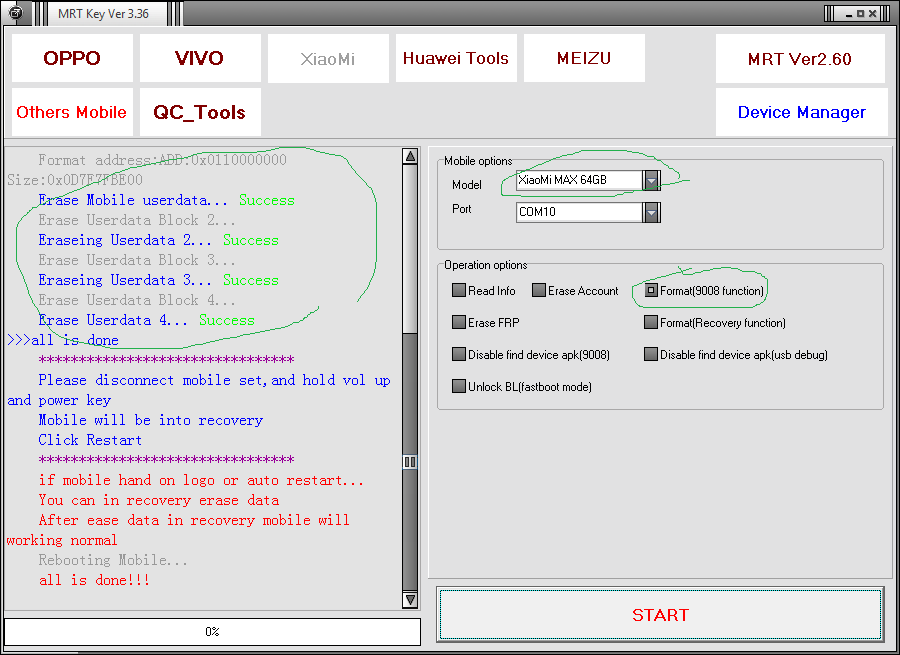Open Device Manager
Image resolution: width=900 pixels, height=655 pixels.
click(801, 112)
